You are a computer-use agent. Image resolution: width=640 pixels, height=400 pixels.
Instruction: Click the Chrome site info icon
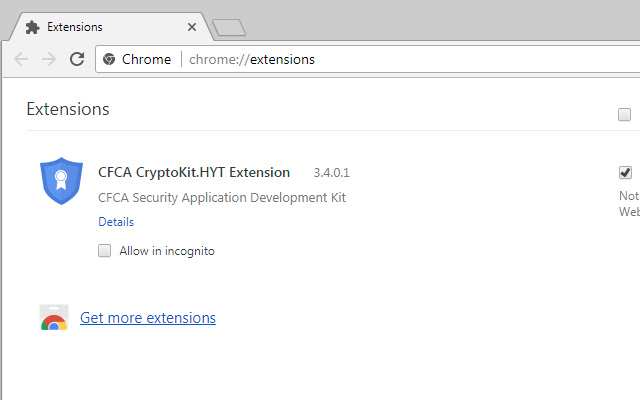(109, 59)
